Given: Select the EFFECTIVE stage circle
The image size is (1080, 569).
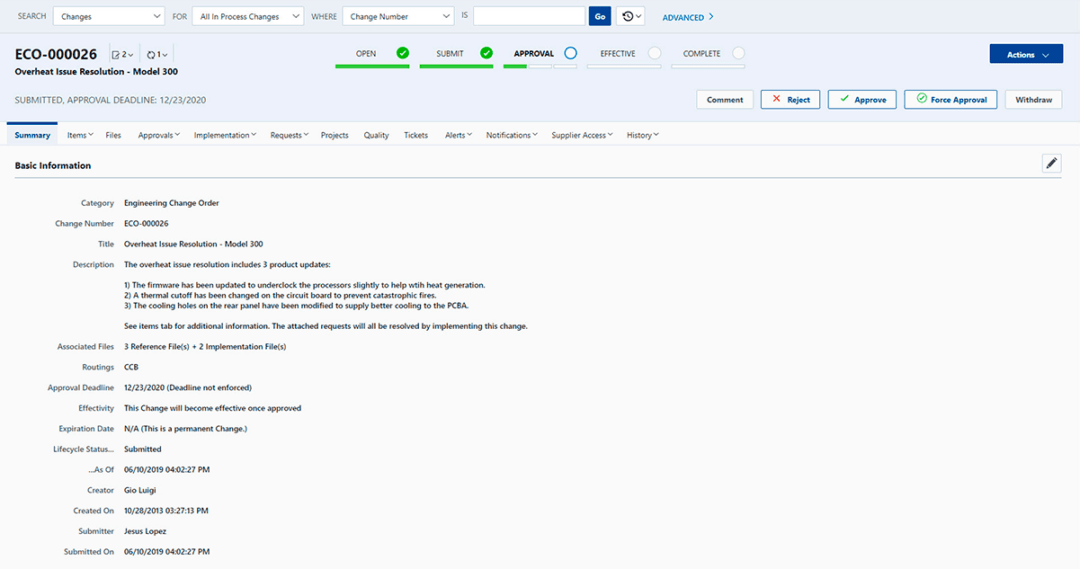Looking at the screenshot, I should click(654, 53).
